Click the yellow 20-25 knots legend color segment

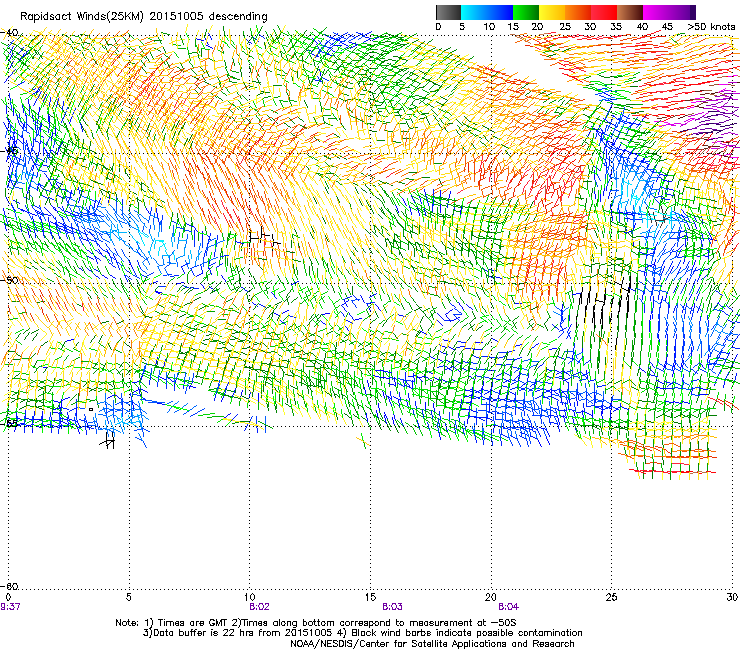(x=552, y=12)
